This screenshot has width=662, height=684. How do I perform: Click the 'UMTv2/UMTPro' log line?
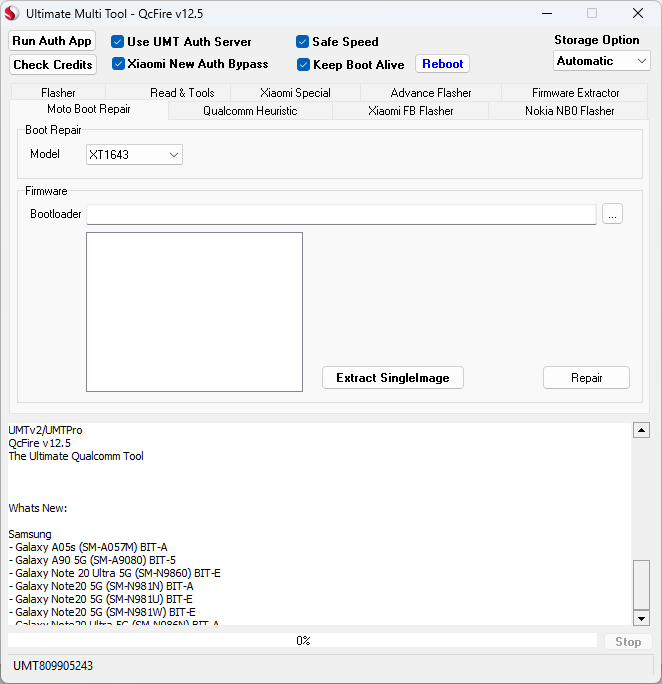[45, 430]
